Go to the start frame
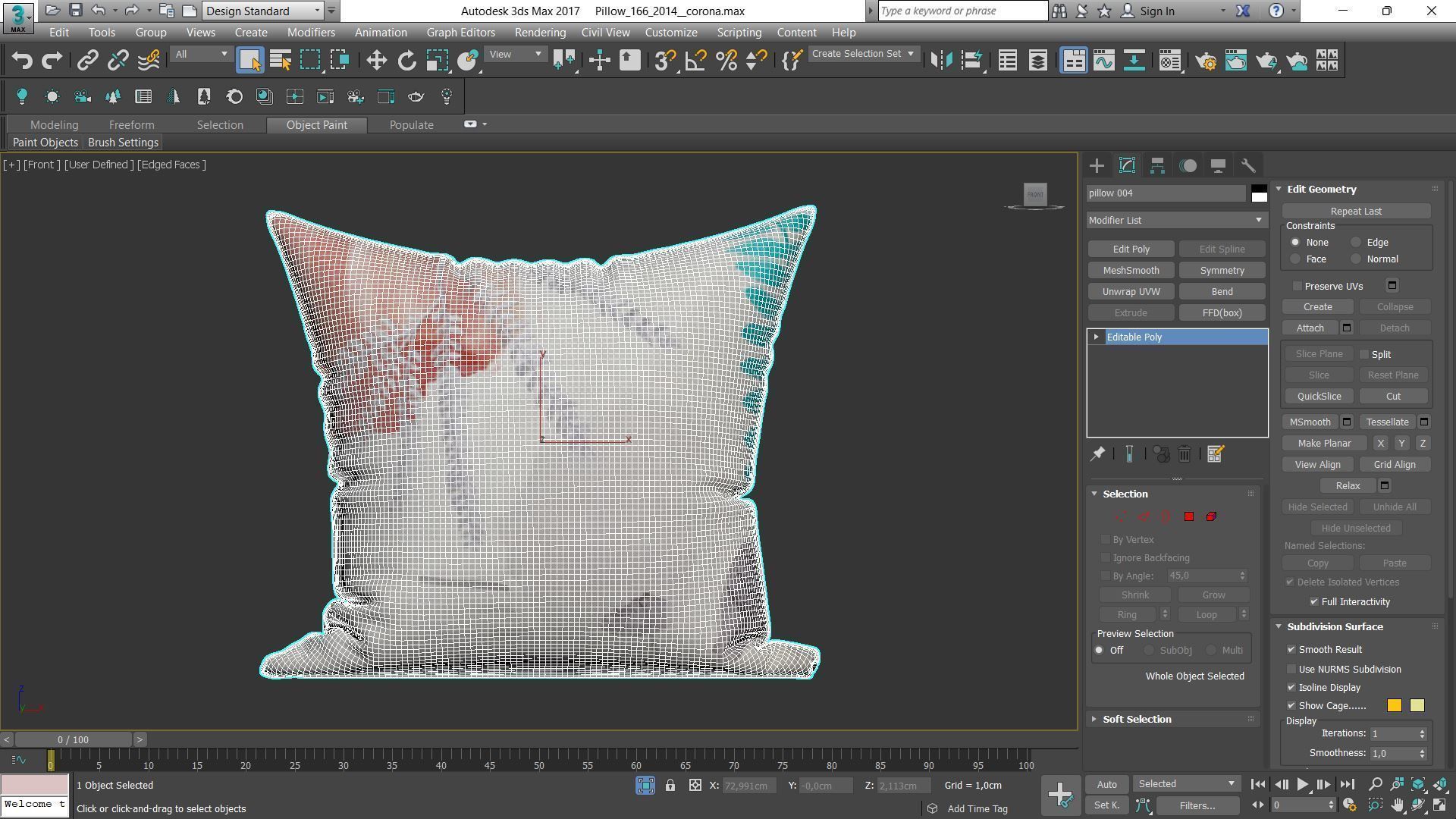1456x819 pixels. (x=1257, y=785)
